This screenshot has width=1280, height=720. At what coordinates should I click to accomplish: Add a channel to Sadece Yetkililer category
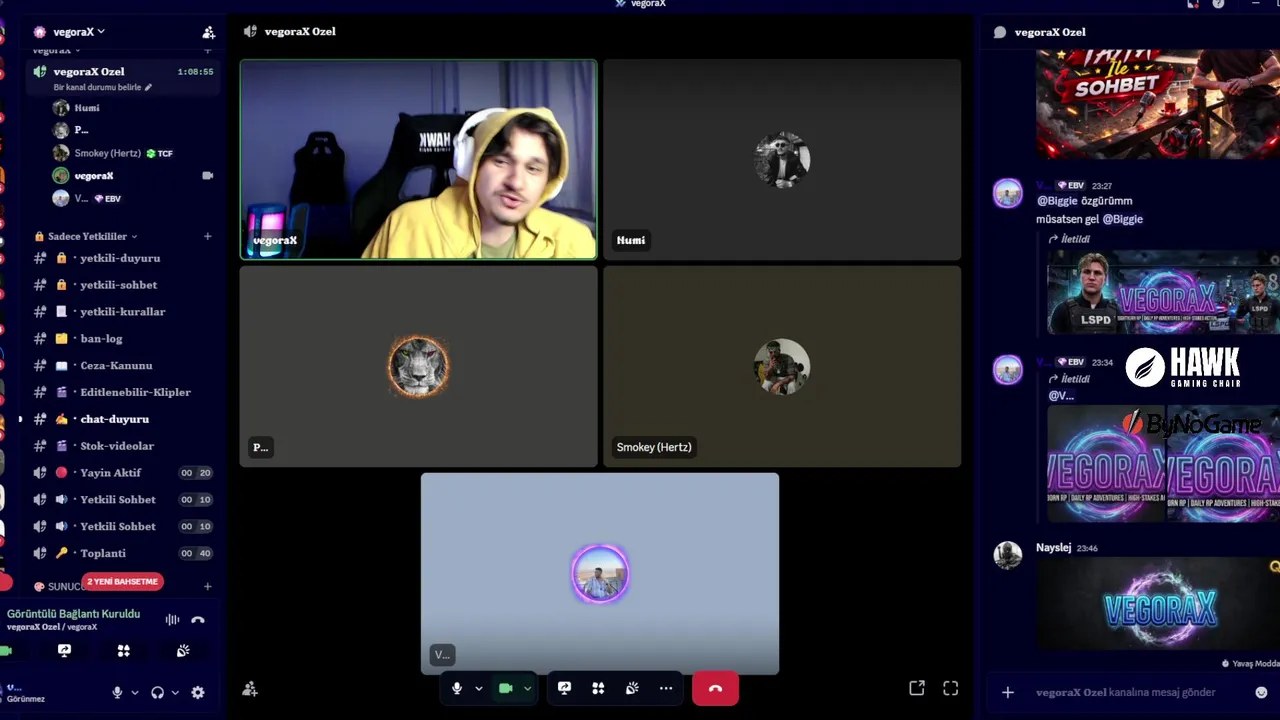click(x=207, y=237)
